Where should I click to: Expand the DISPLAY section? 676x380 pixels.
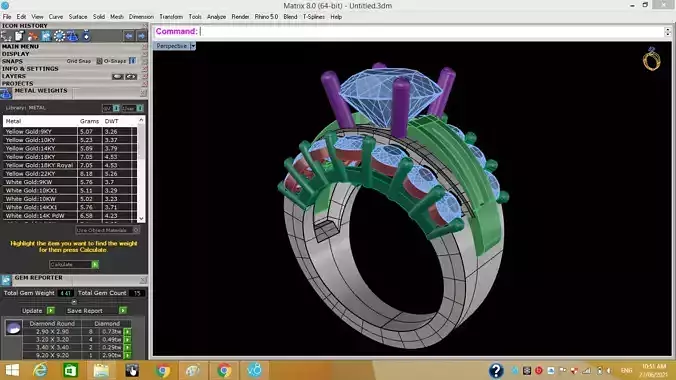pyautogui.click(x=16, y=54)
